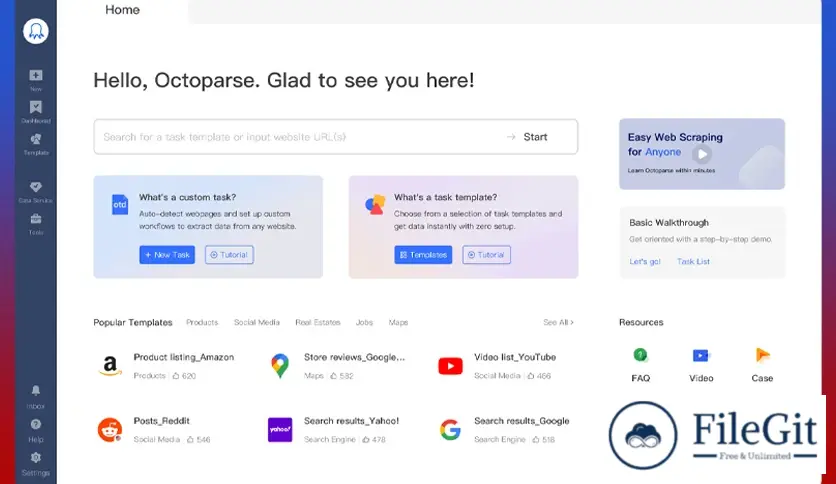Filter templates by Jobs

[x=365, y=322]
